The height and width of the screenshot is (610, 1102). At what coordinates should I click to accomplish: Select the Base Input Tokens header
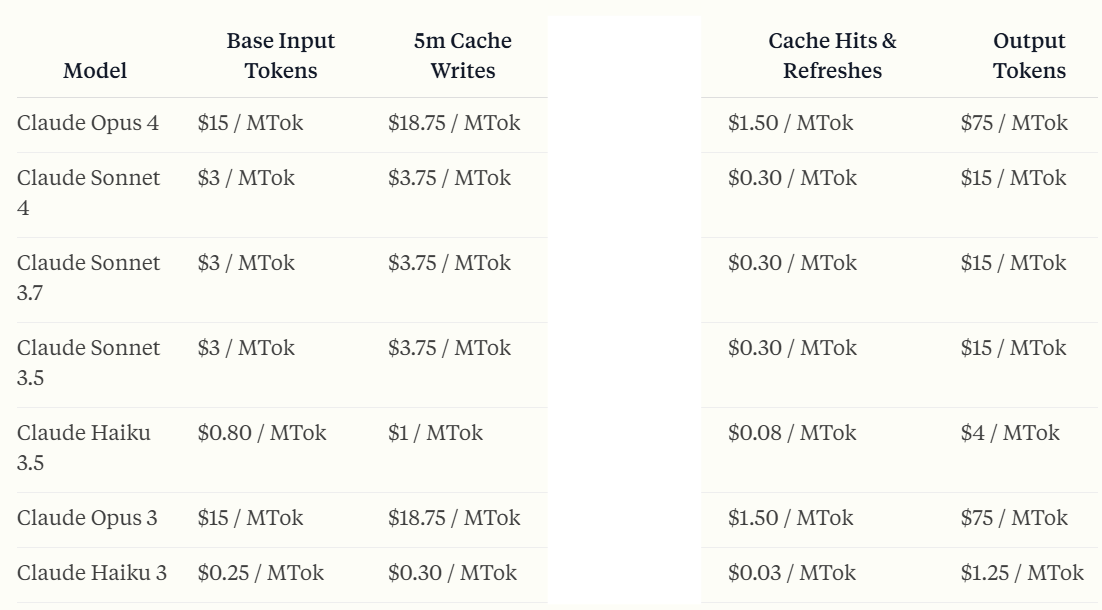(280, 56)
